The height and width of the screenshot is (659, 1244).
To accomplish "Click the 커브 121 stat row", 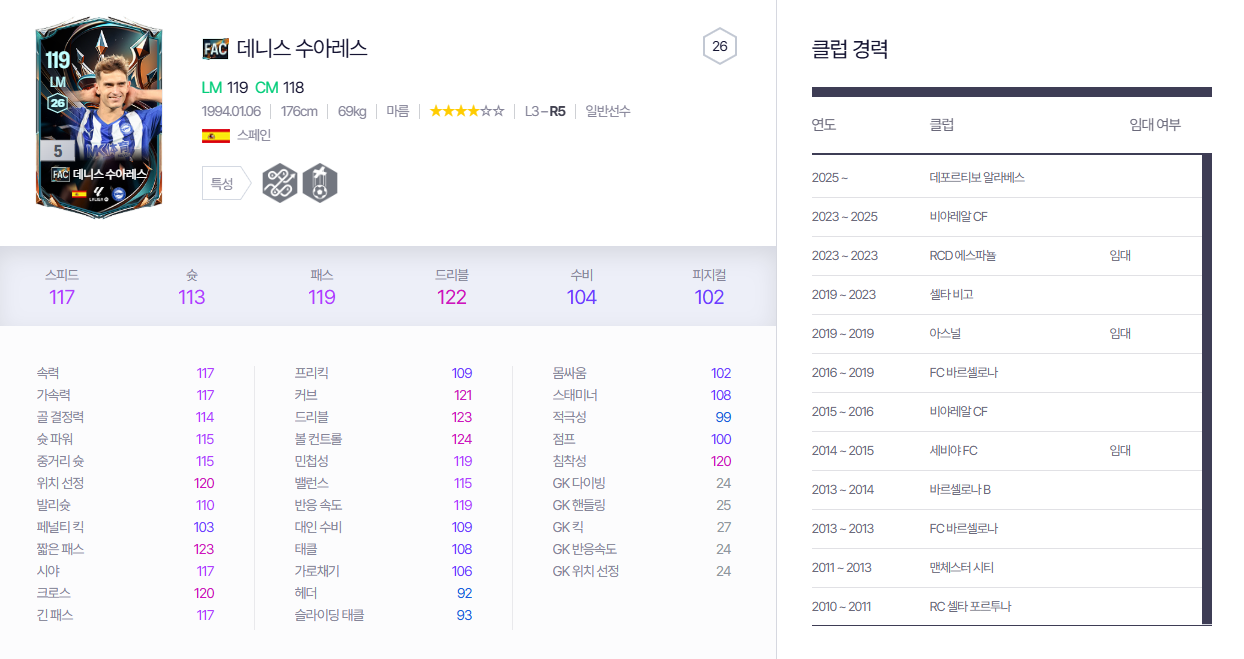I will 383,395.
